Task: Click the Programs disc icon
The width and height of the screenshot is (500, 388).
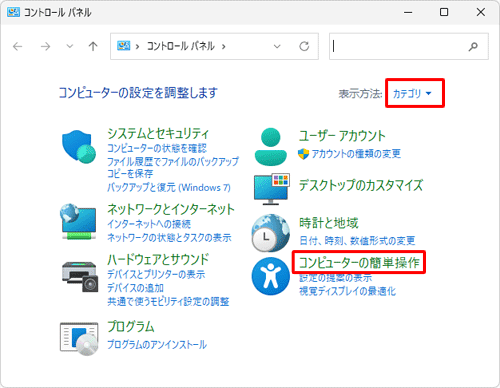Action: 79,339
